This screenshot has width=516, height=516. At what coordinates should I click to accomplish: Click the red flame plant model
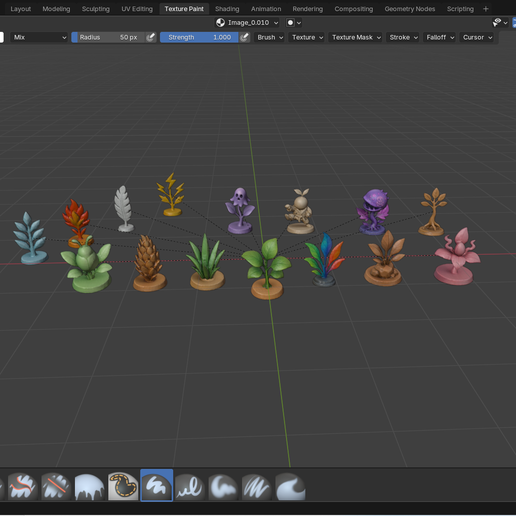click(x=77, y=222)
